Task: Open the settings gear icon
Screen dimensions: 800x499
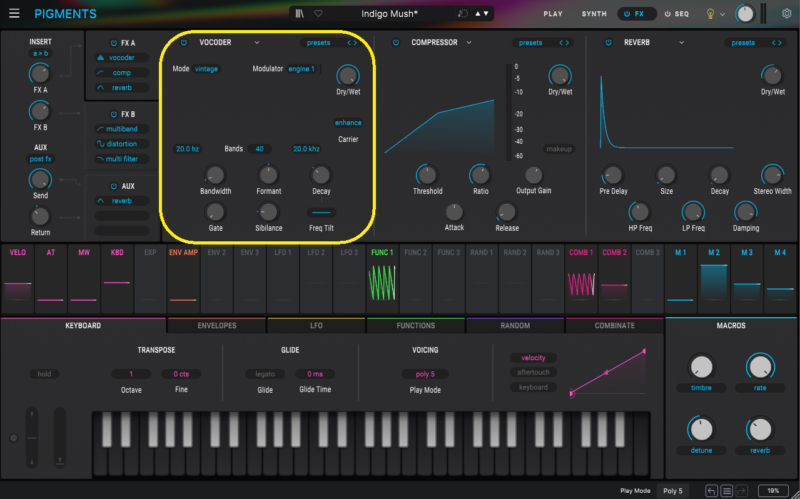Action: 787,14
